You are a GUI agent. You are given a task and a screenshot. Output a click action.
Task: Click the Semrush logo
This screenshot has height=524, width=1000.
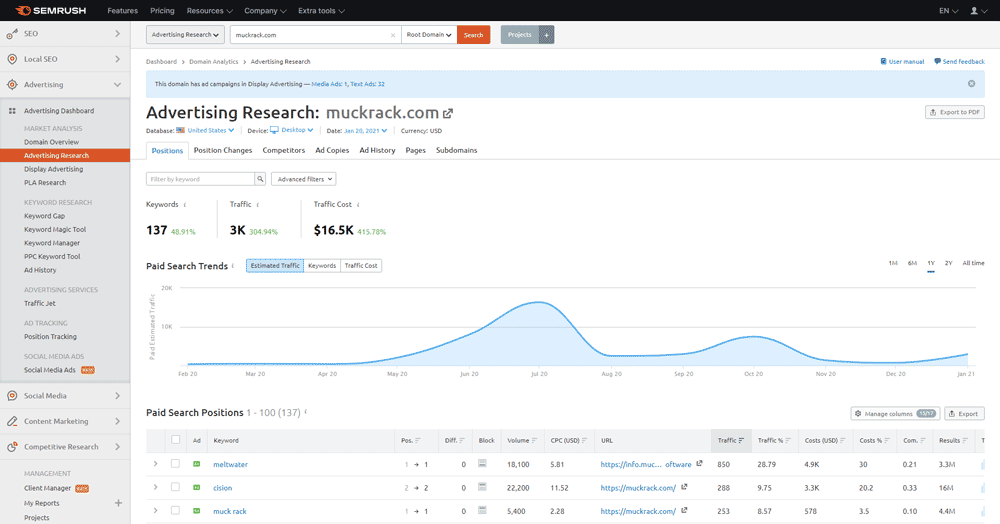[x=50, y=10]
